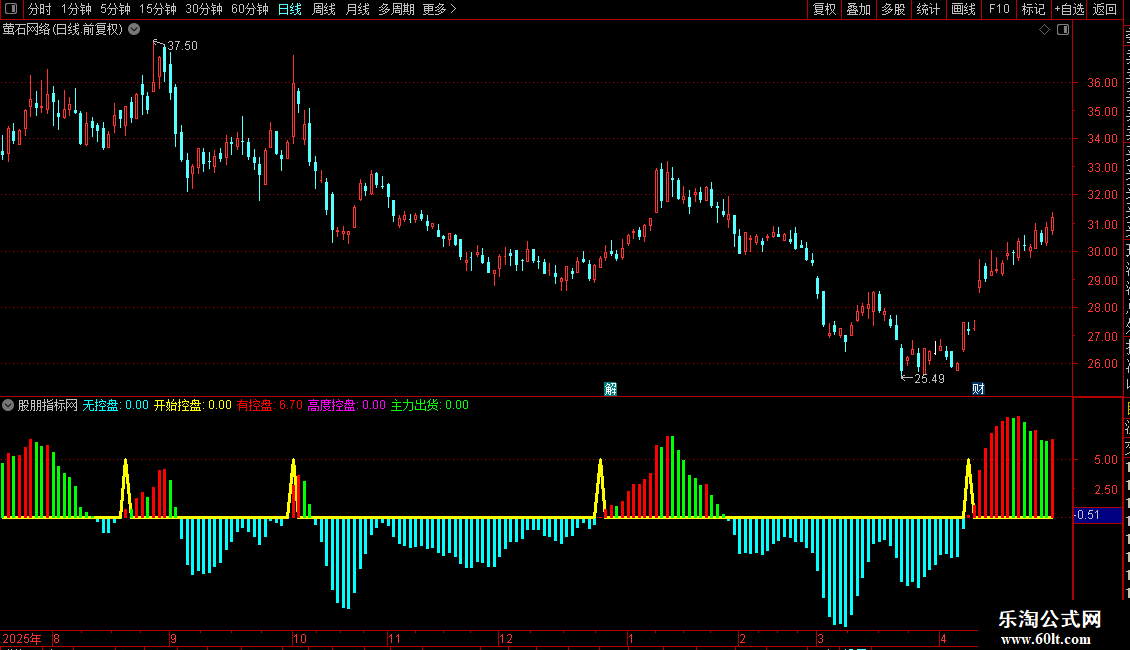Click the 30.00 price axis label
This screenshot has width=1130, height=650.
coord(1103,252)
